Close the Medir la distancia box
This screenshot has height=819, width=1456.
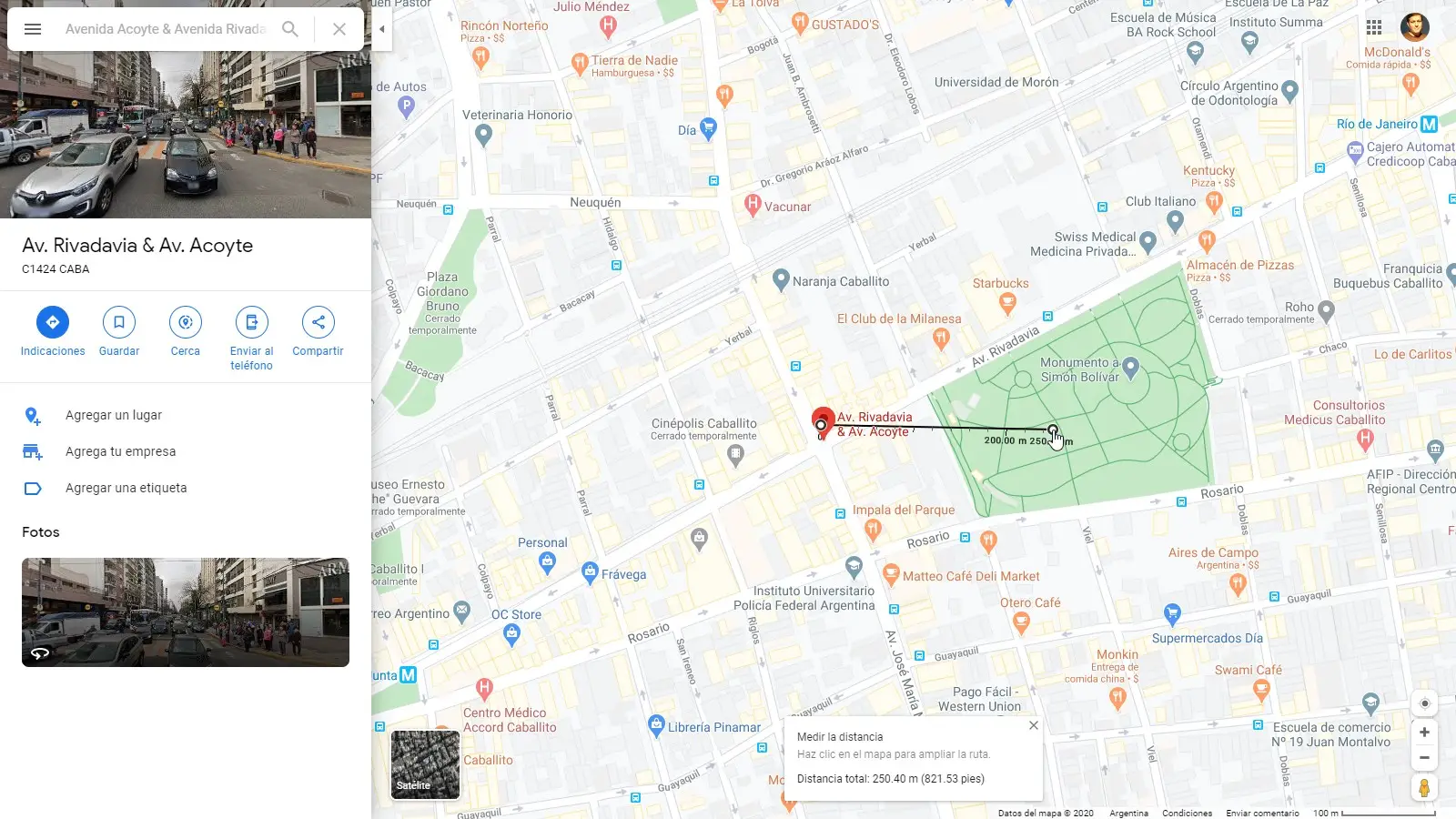[1033, 725]
